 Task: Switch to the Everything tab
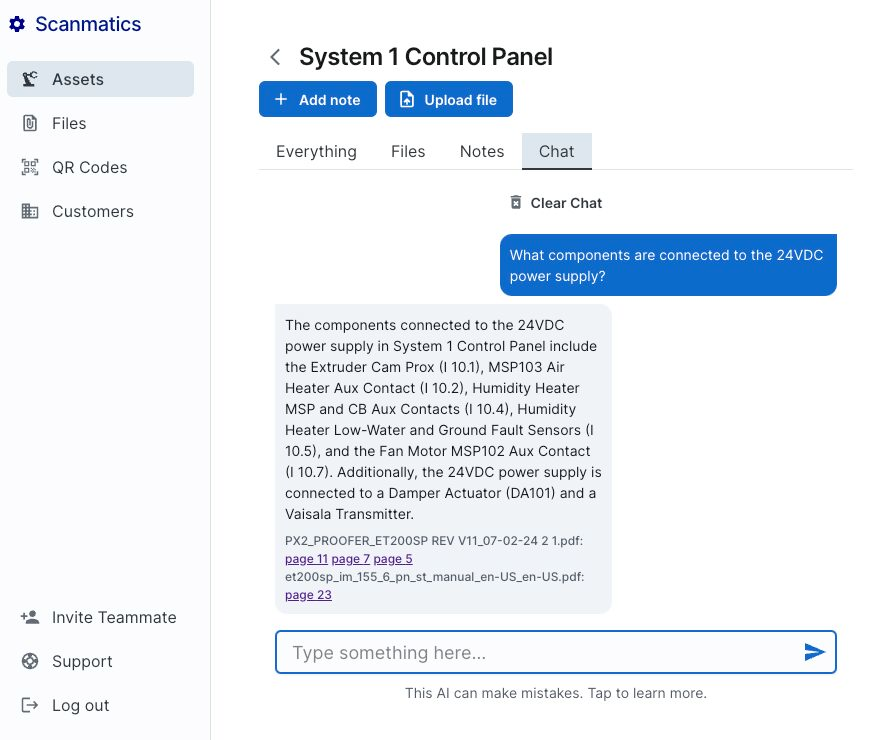tap(316, 151)
